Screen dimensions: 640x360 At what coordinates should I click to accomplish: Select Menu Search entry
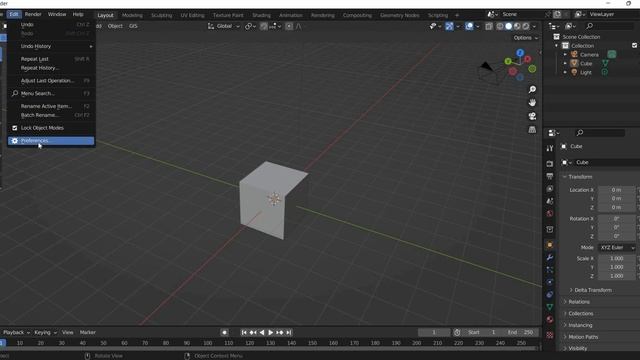51,93
